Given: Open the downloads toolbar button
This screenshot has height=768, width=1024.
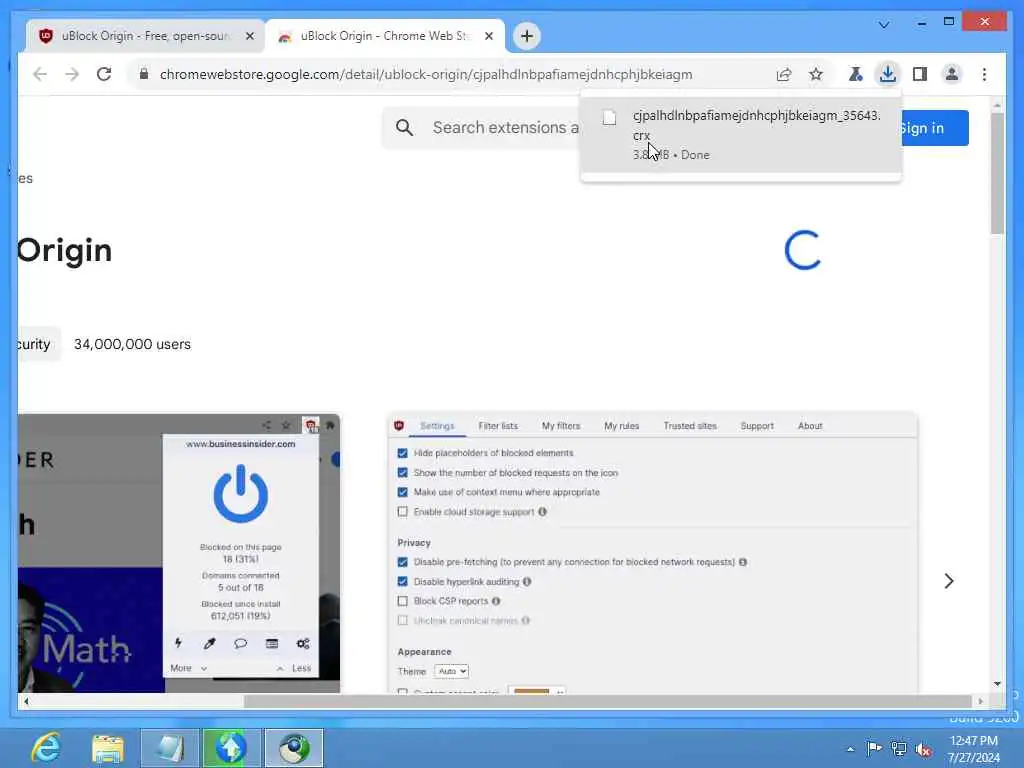Looking at the screenshot, I should 888,74.
